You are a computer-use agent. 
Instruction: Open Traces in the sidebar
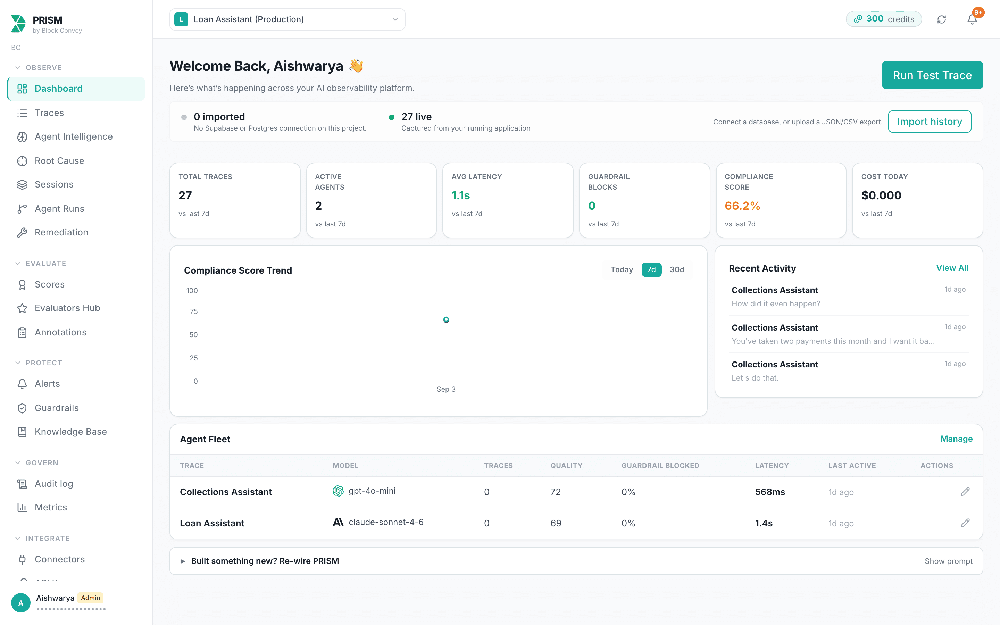pos(76,113)
